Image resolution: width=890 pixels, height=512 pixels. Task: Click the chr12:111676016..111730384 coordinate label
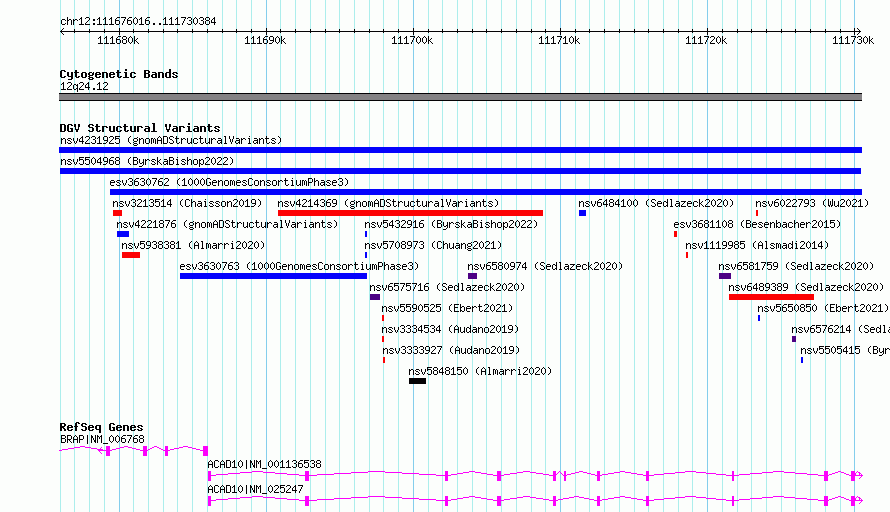(x=138, y=22)
